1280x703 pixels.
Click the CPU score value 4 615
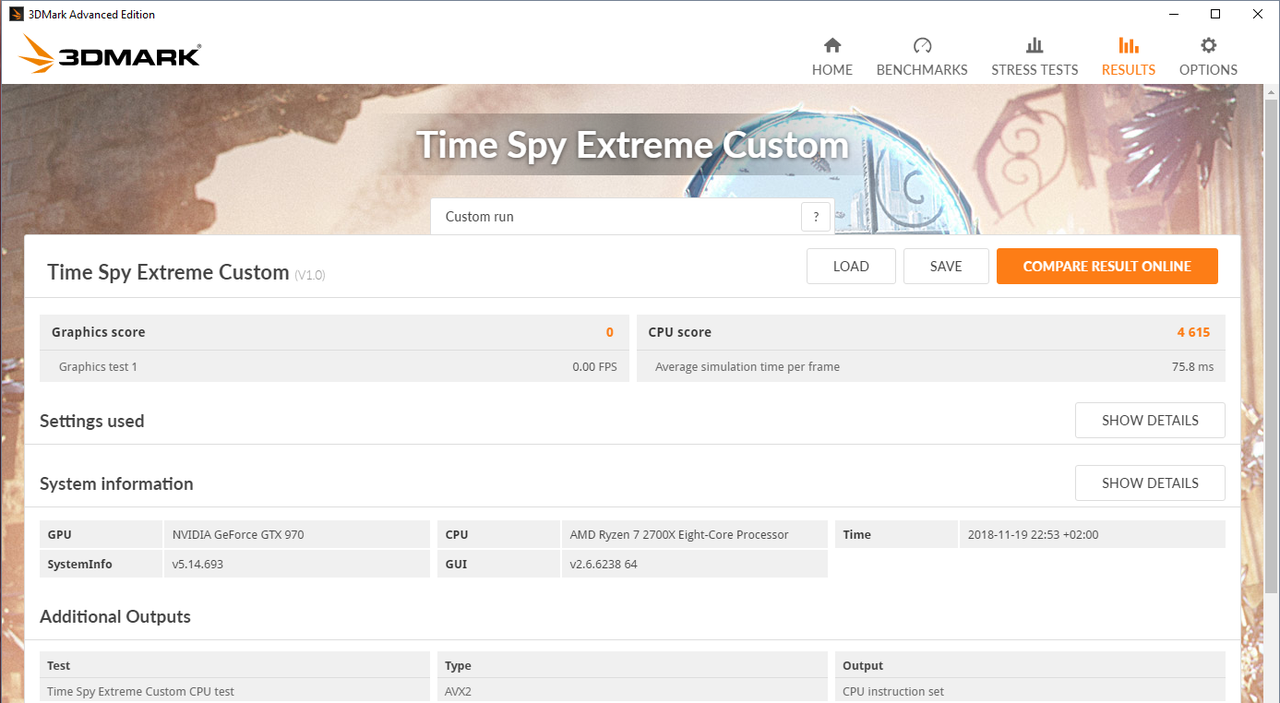[x=1194, y=332]
